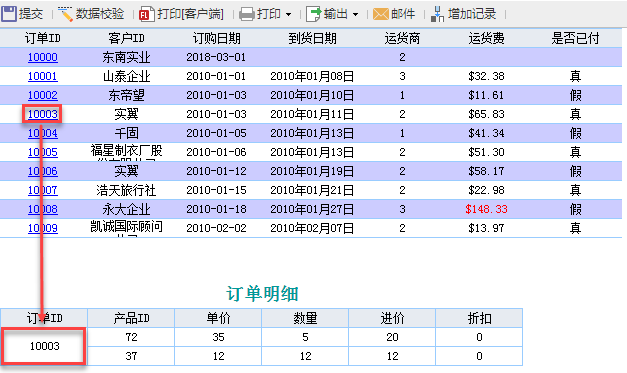
Task: Click the 增加记录 add record icon
Action: click(437, 14)
